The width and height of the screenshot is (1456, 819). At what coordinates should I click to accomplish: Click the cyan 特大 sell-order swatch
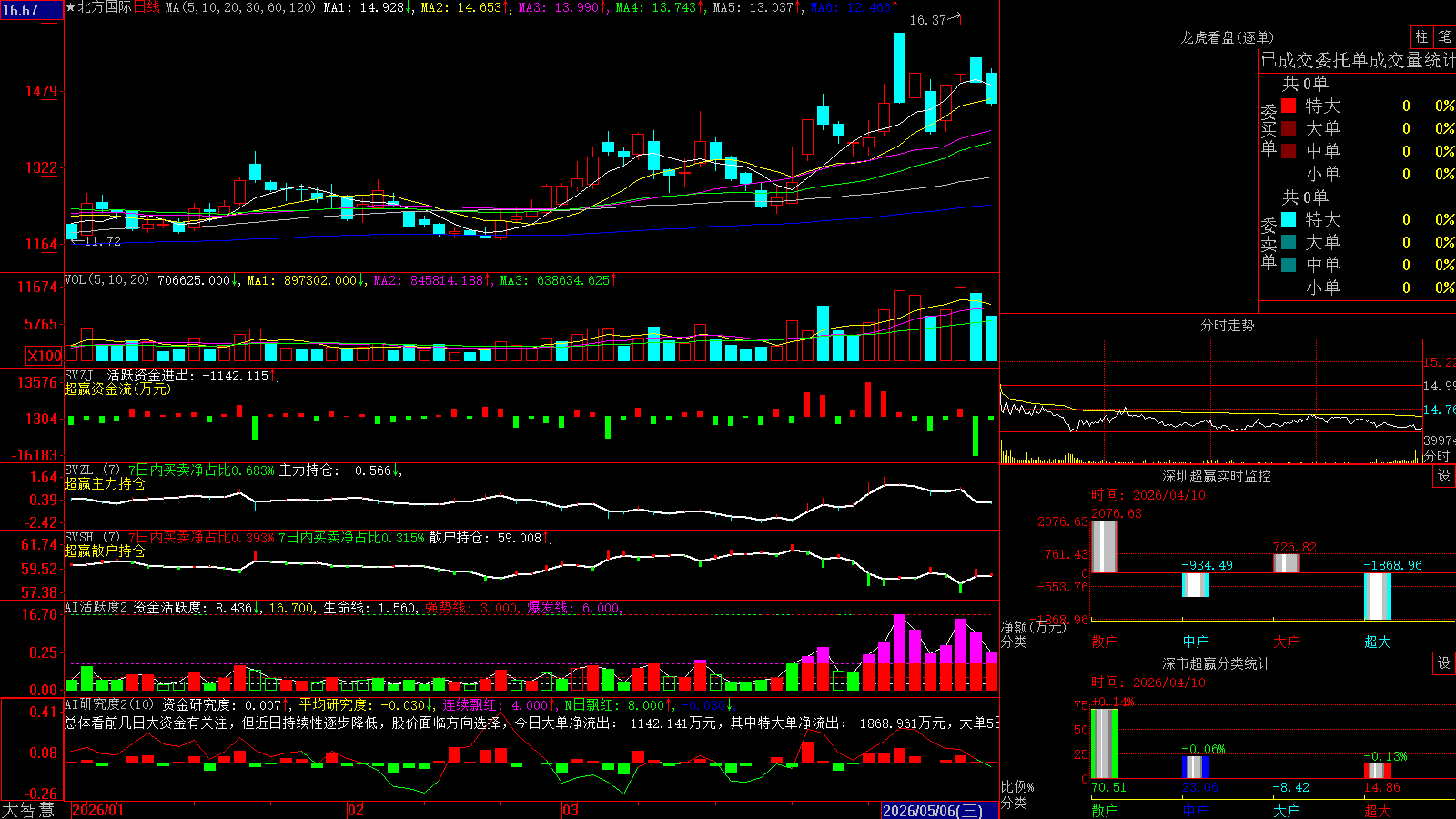point(1289,219)
